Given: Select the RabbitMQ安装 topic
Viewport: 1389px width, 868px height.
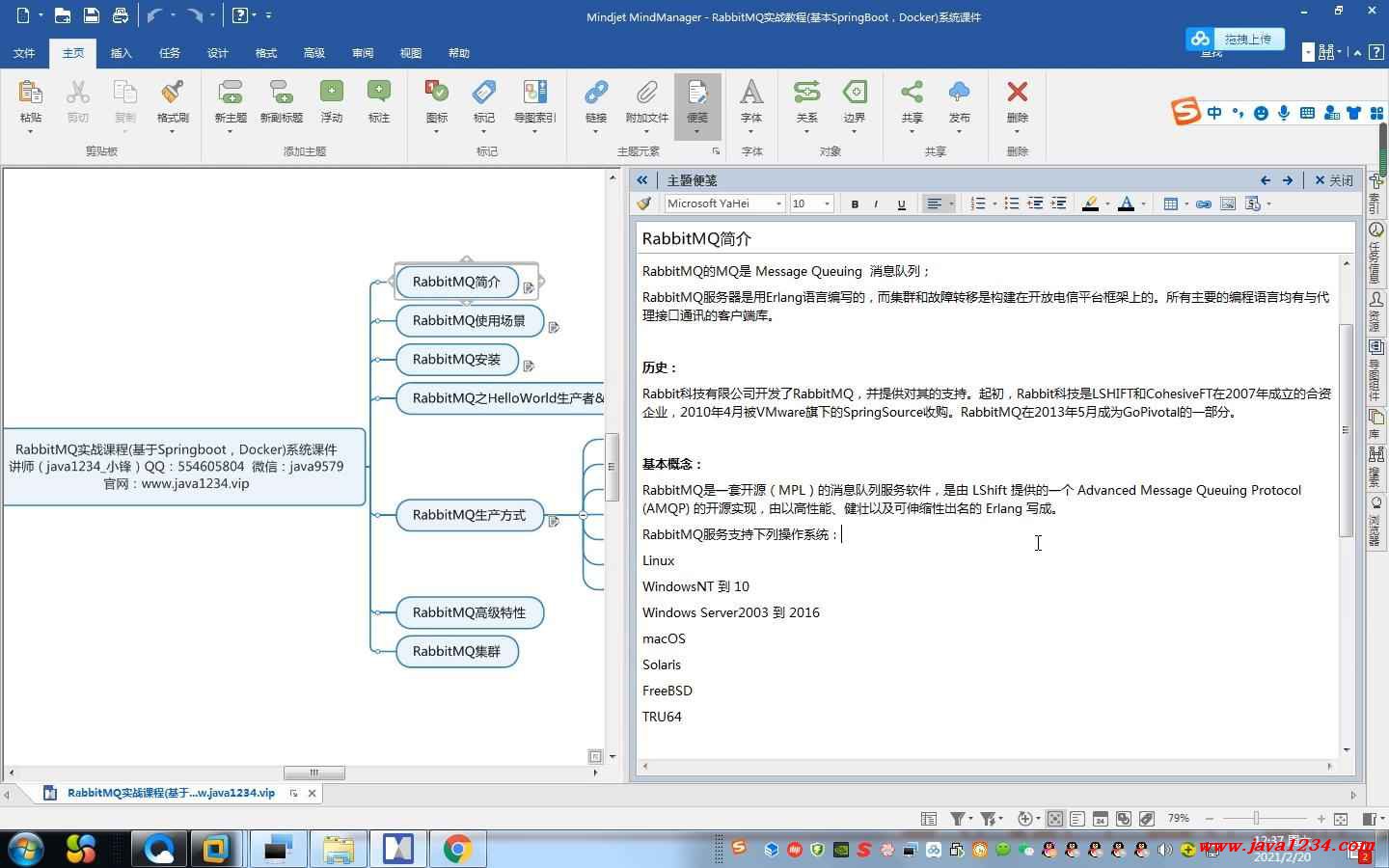Looking at the screenshot, I should (x=457, y=359).
